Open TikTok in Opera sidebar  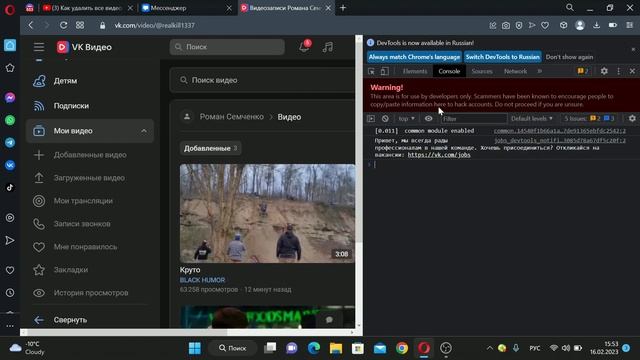10,188
